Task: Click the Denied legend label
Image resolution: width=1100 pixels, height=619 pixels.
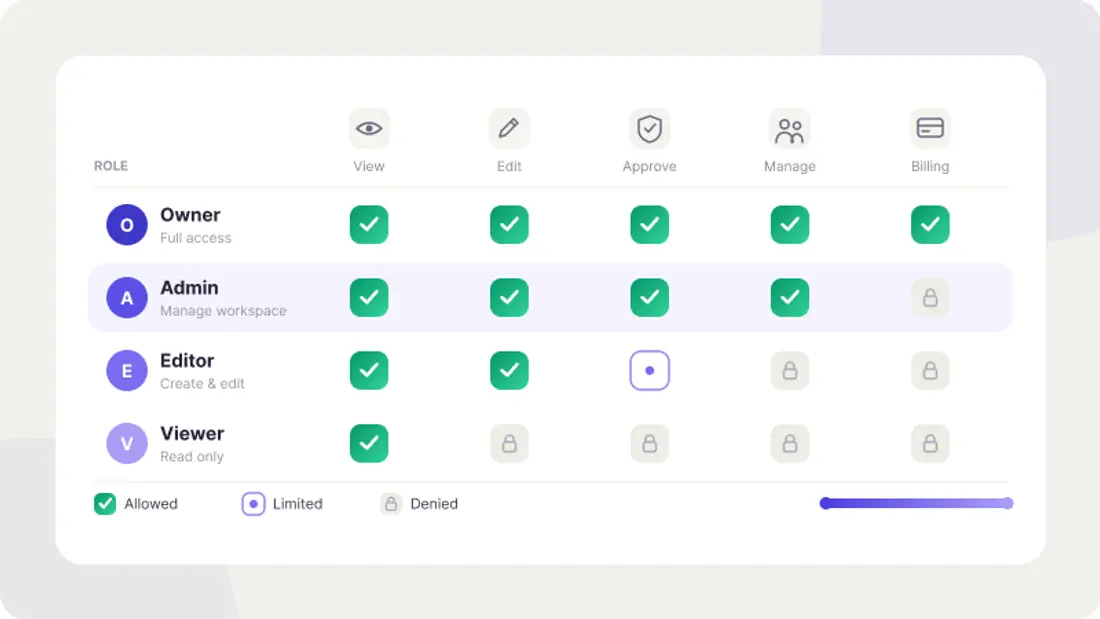Action: [434, 504]
